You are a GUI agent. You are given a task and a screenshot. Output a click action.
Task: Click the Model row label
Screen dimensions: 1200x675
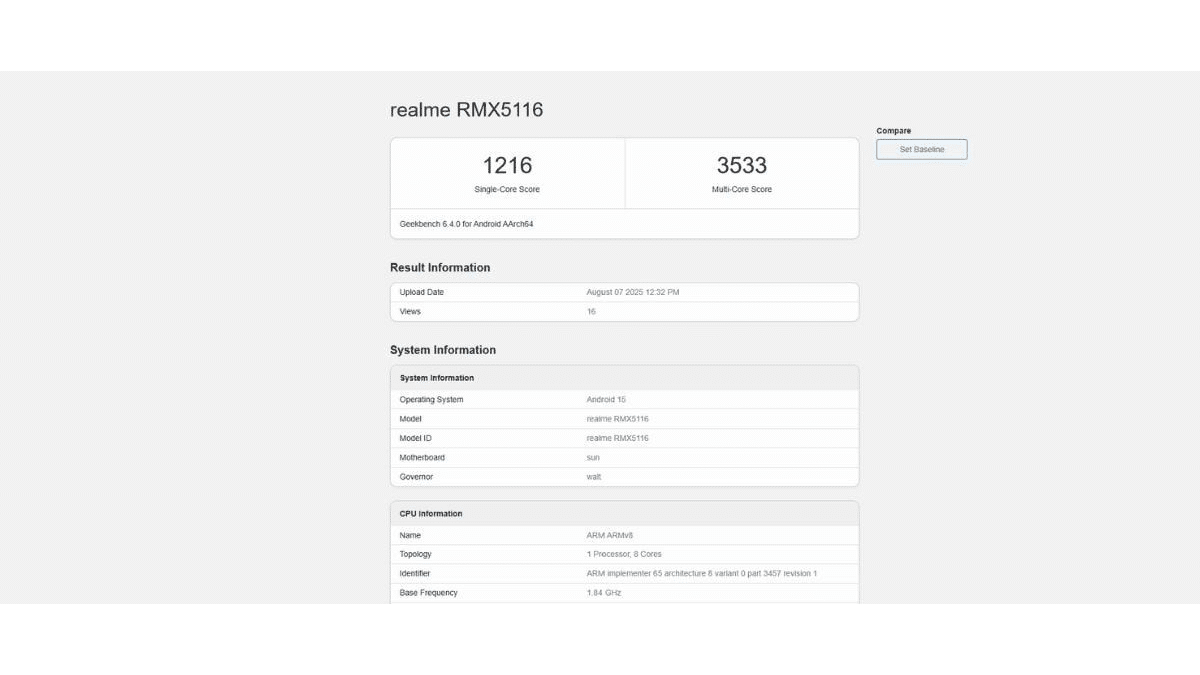coord(410,419)
